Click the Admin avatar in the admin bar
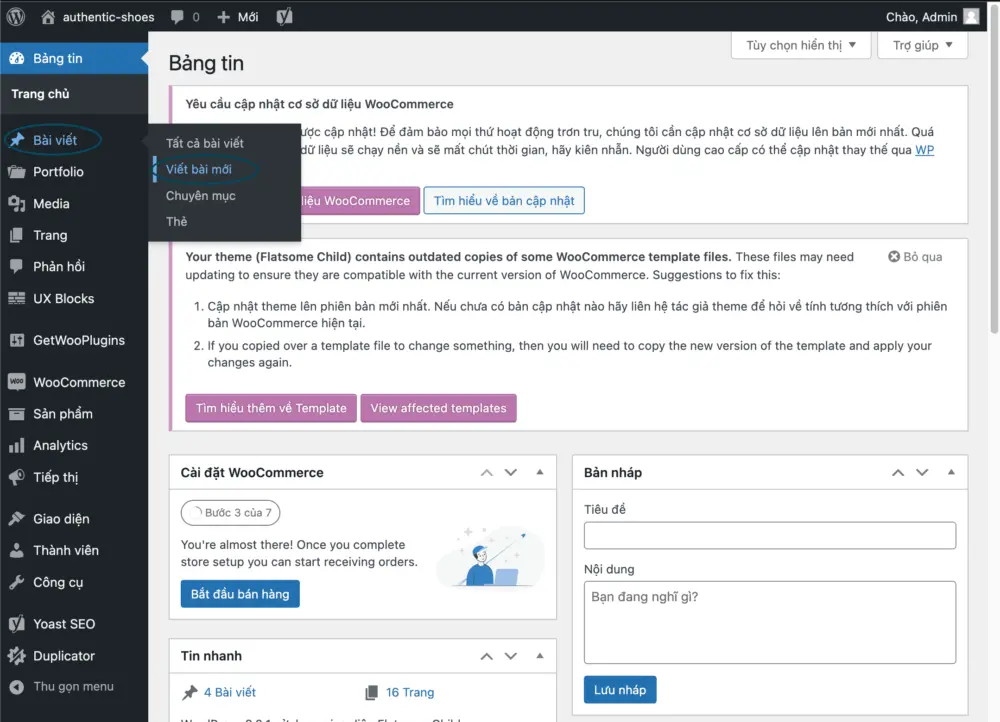Screen dimensions: 1000x722 (x=971, y=17)
